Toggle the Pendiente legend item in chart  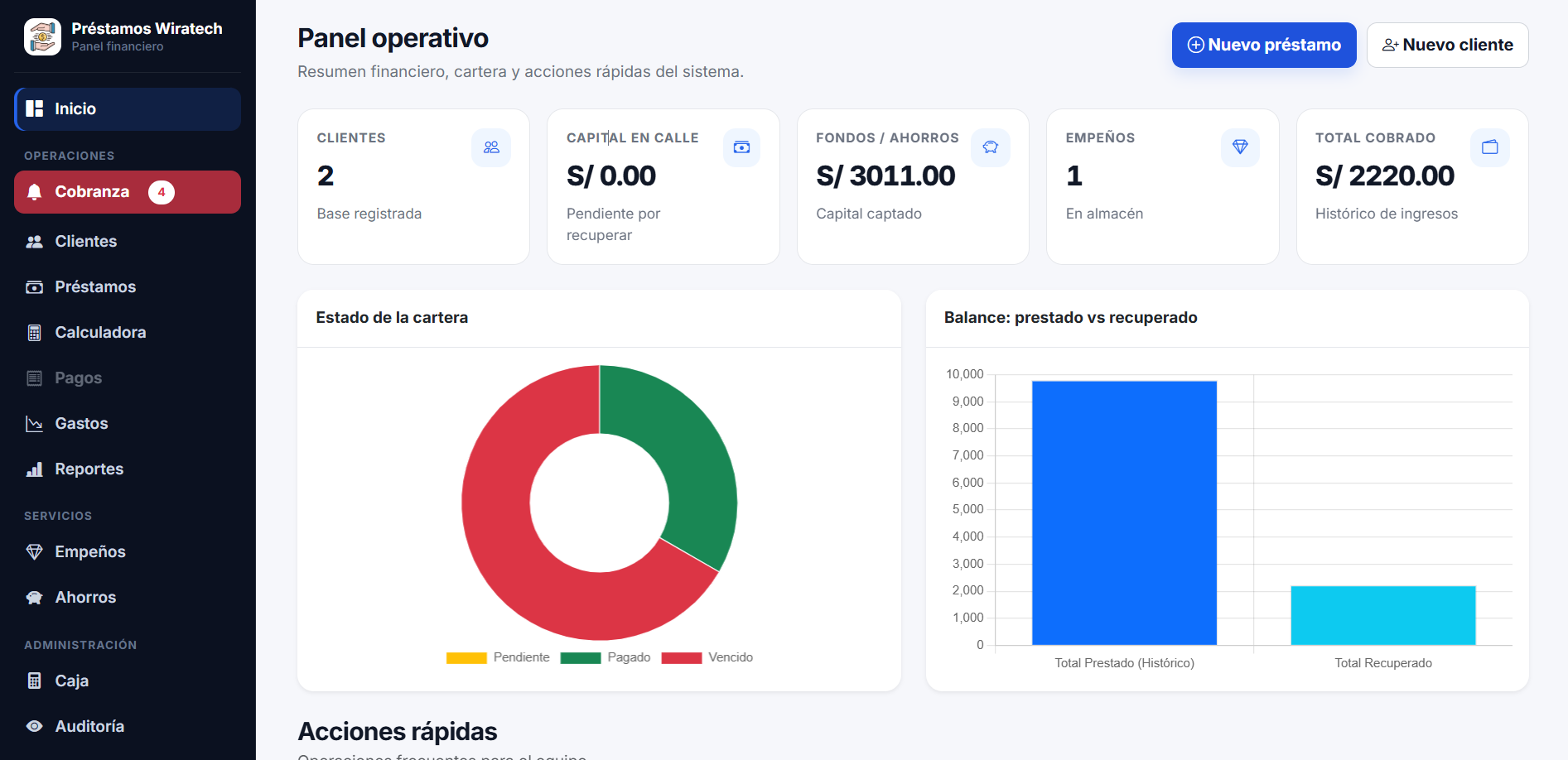tap(498, 657)
